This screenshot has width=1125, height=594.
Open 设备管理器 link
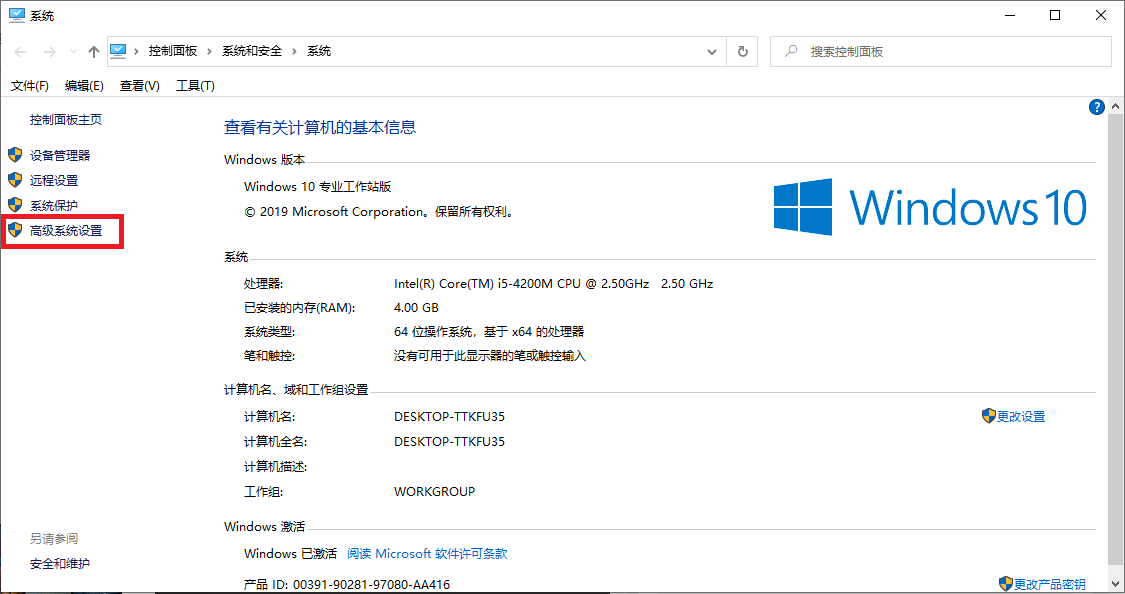click(x=60, y=155)
